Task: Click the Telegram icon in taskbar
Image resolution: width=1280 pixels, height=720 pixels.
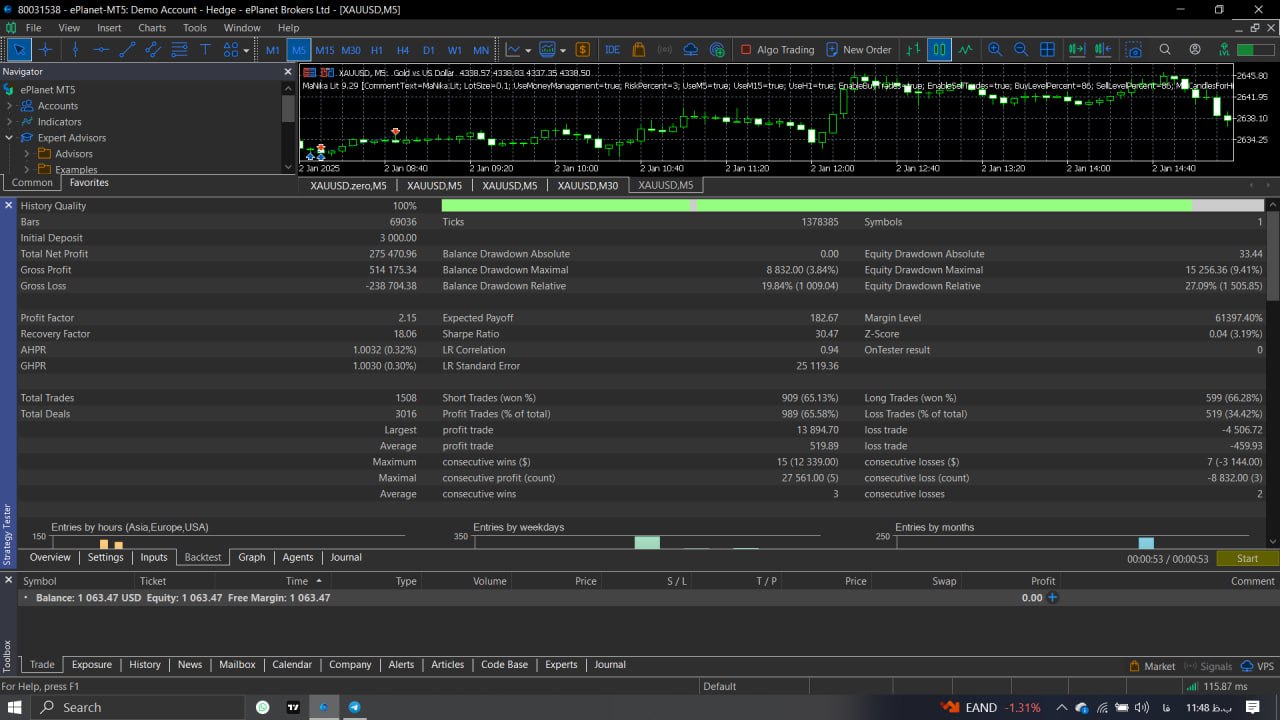Action: click(x=354, y=707)
